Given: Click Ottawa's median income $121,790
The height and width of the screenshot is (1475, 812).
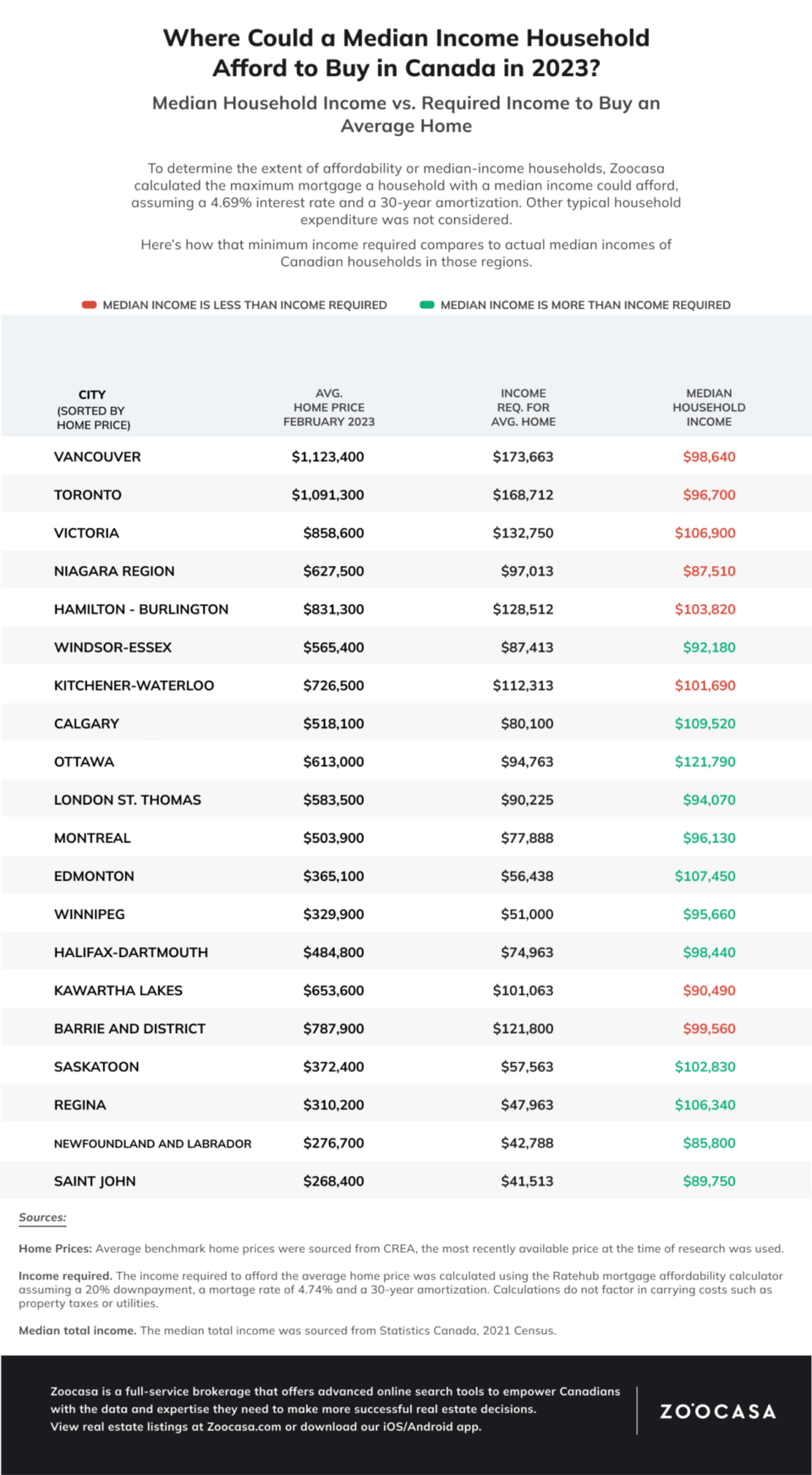Looking at the screenshot, I should pos(705,762).
